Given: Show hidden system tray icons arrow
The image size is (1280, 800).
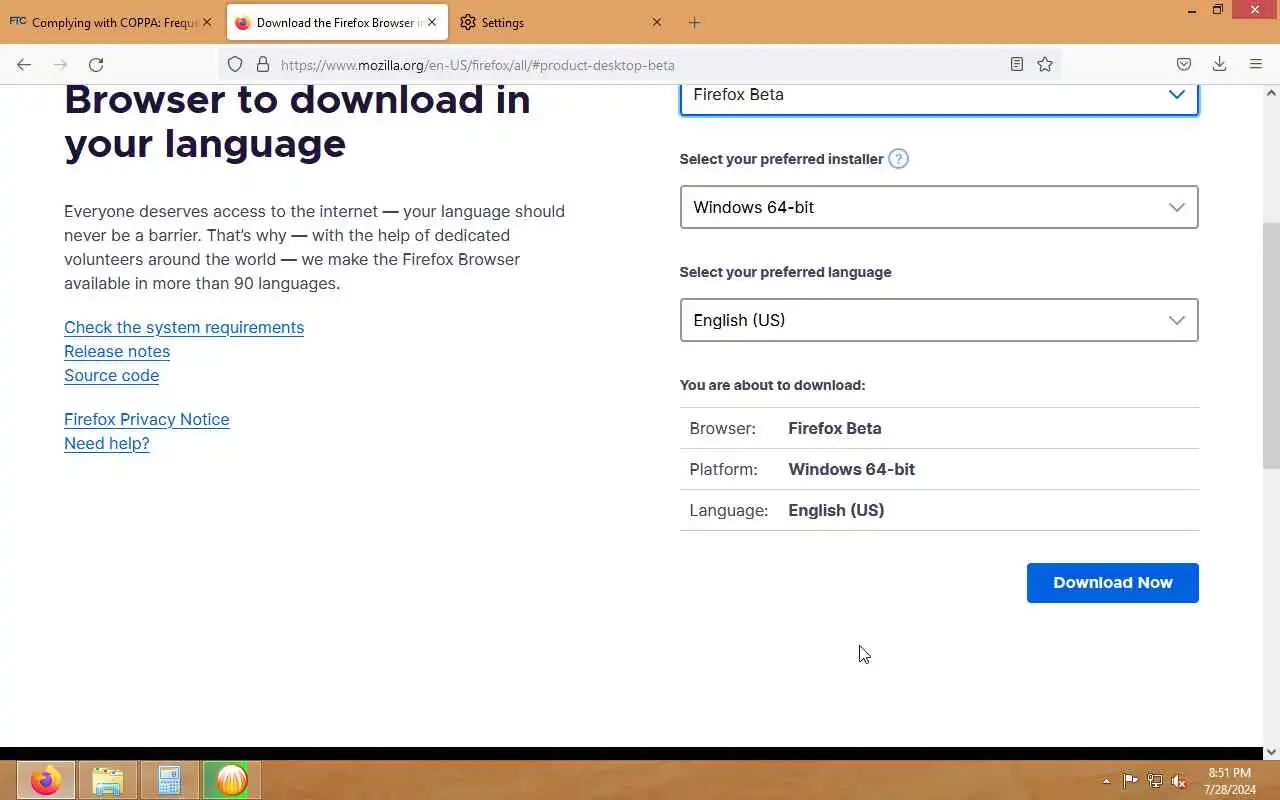Looking at the screenshot, I should [1106, 781].
